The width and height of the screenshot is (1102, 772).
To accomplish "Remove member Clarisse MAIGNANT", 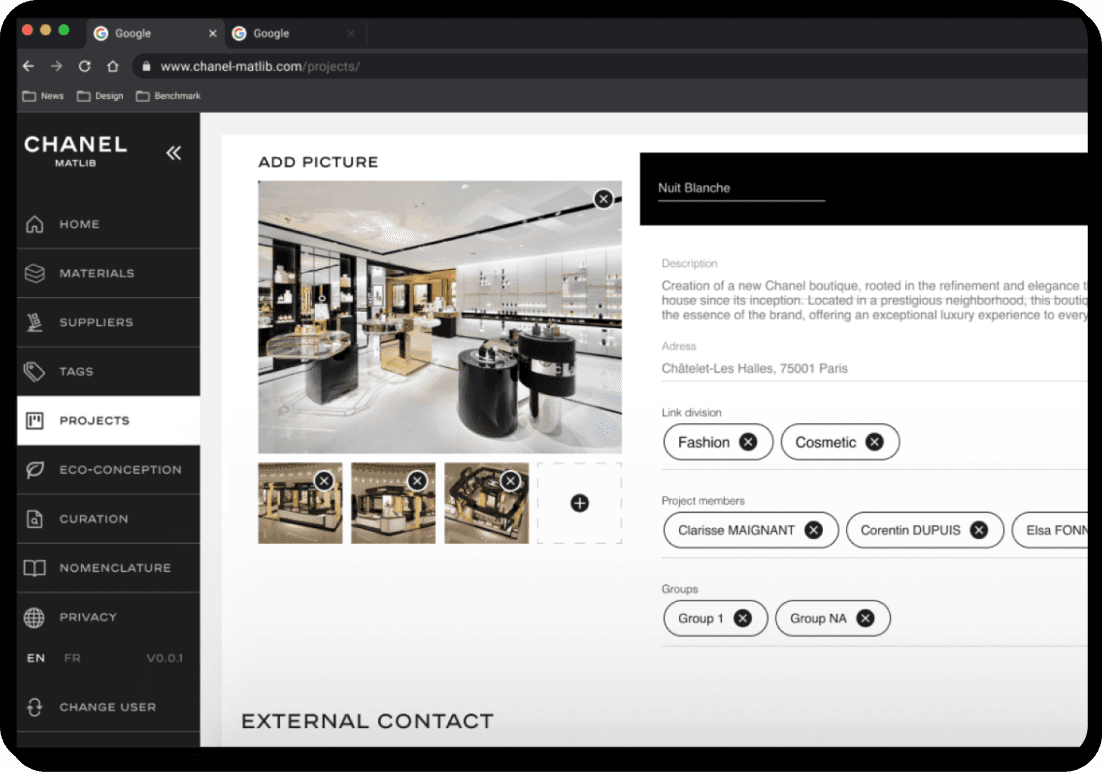I will click(x=813, y=530).
